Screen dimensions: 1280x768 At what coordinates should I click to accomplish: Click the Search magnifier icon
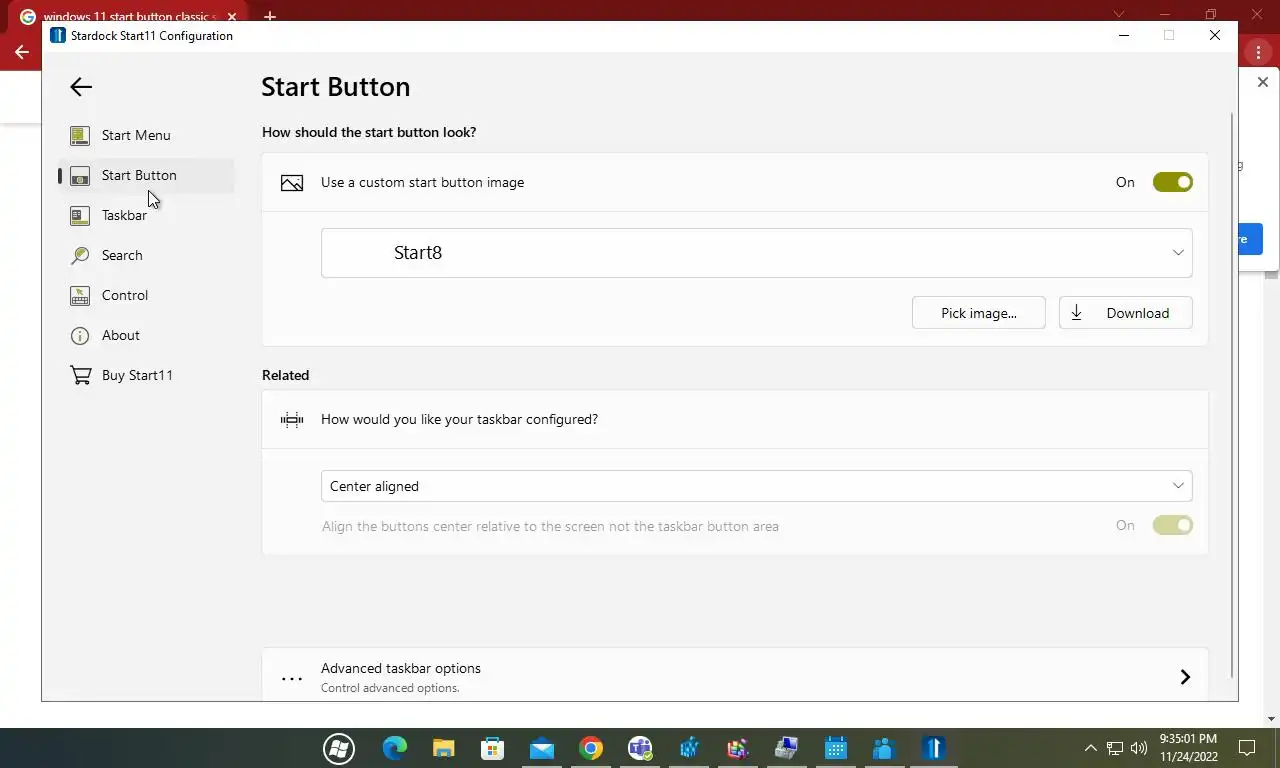pos(80,255)
